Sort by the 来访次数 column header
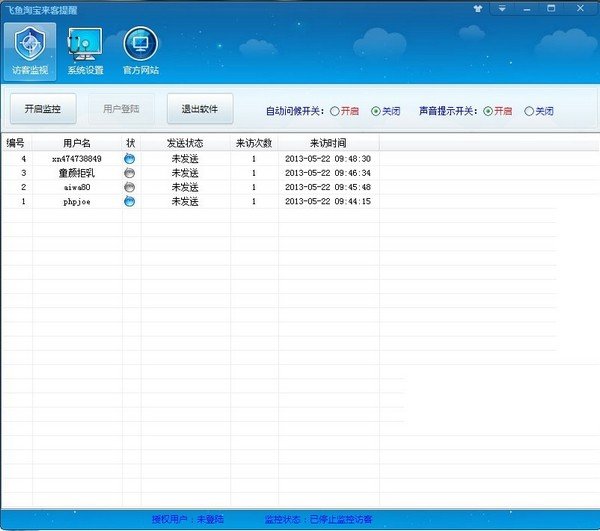 [254, 143]
